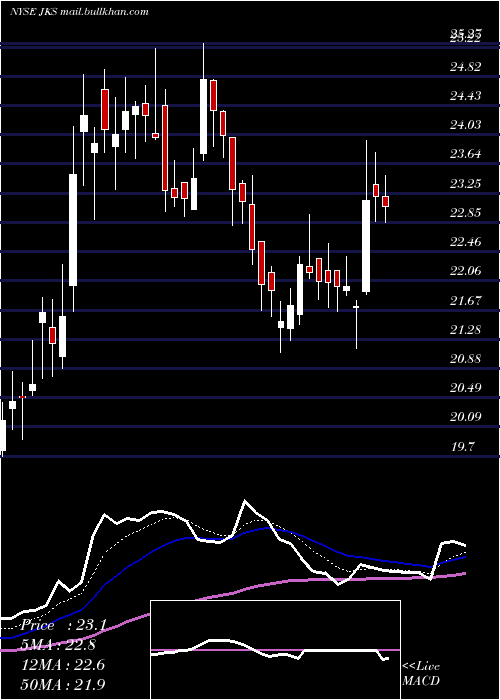Click the 22.46 price axis label
Image resolution: width=500 pixels, height=700 pixels.
[466, 242]
